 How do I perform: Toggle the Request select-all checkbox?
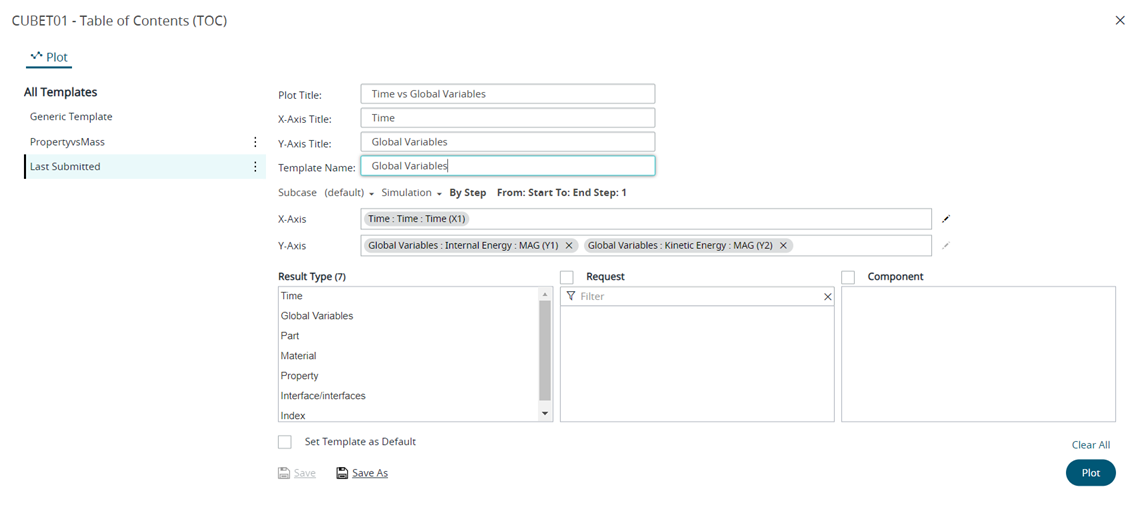coord(567,277)
